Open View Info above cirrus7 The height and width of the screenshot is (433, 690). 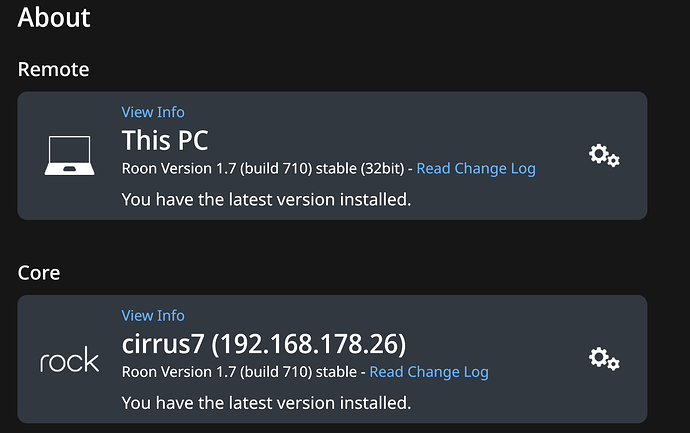[x=153, y=315]
